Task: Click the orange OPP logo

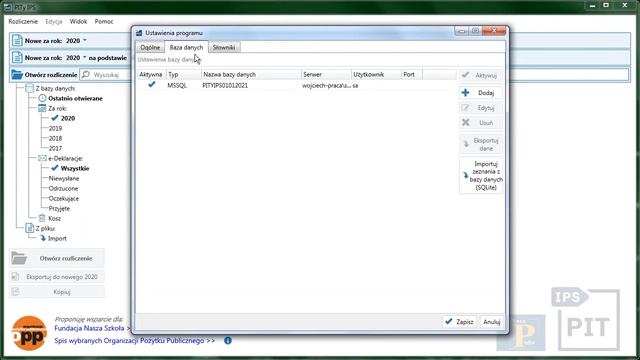Action: point(29,333)
